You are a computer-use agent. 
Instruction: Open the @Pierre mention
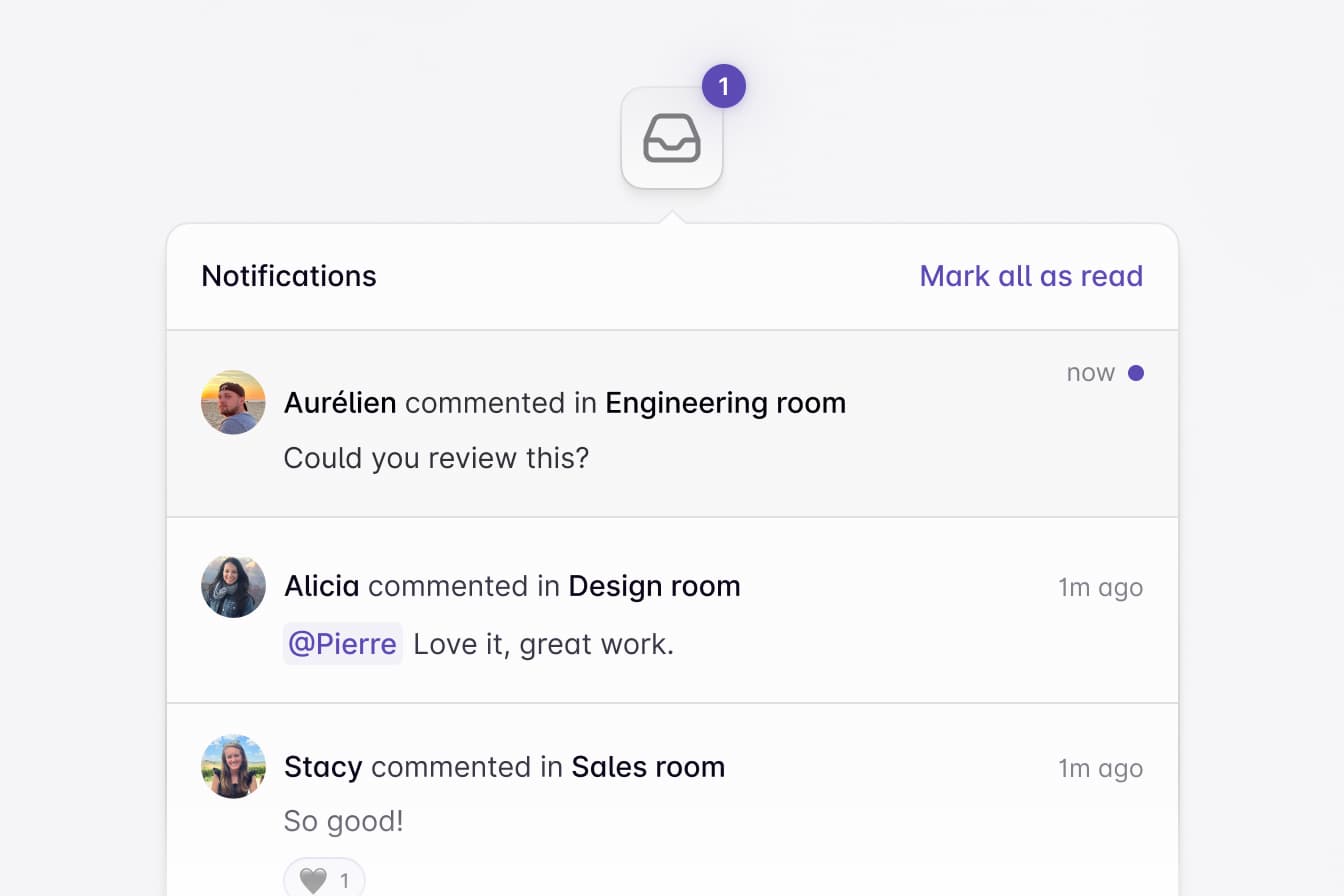[x=342, y=644]
